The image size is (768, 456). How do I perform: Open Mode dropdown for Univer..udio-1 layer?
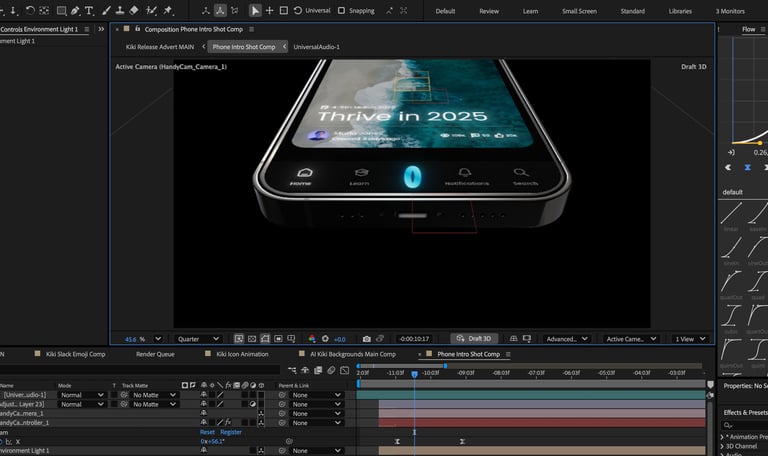81,395
